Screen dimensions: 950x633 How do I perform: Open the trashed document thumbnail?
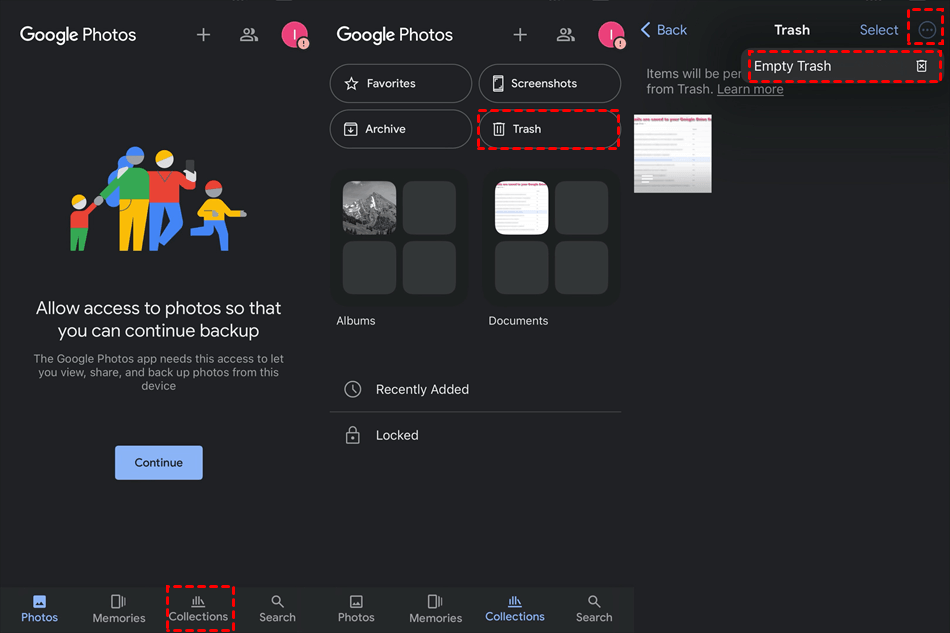click(x=673, y=154)
